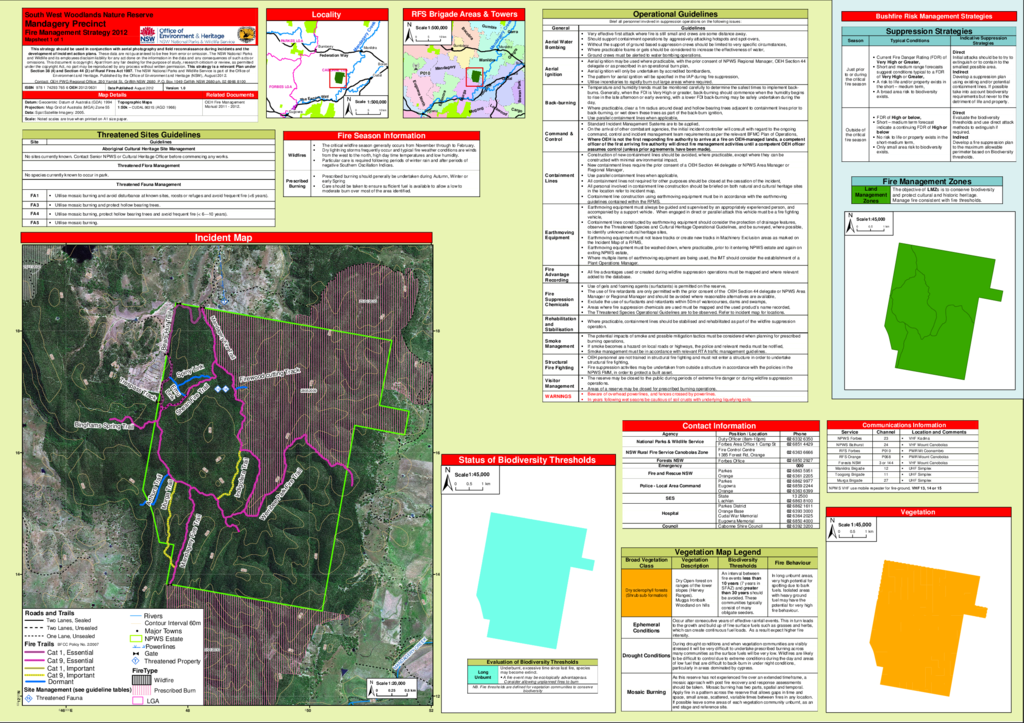Click the 'FireType' legend heading
The width and height of the screenshot is (1024, 723).
pyautogui.click(x=145, y=671)
